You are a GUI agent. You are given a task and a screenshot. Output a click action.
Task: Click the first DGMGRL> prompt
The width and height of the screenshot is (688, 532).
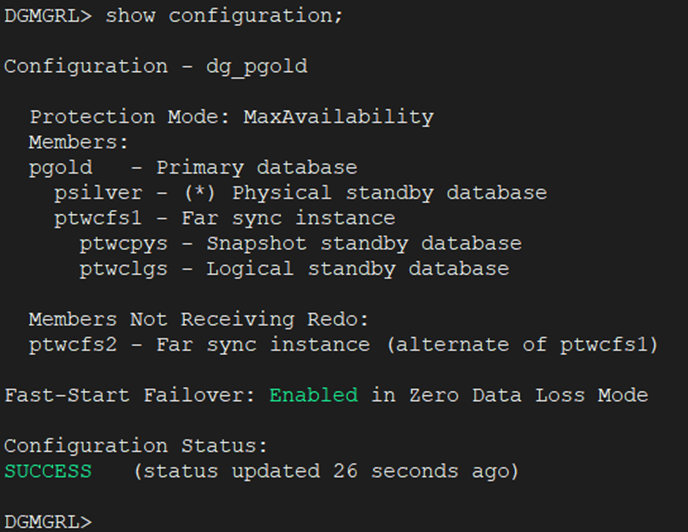coord(48,15)
